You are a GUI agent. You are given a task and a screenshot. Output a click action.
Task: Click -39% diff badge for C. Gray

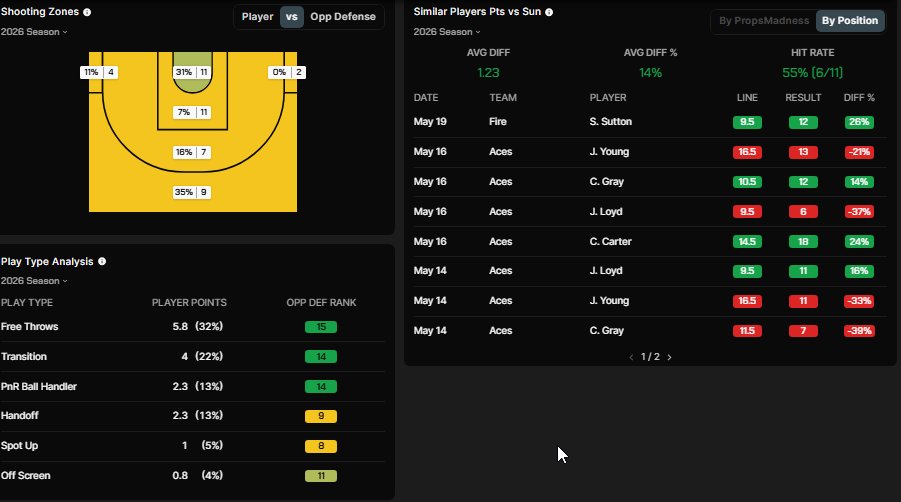(x=859, y=331)
